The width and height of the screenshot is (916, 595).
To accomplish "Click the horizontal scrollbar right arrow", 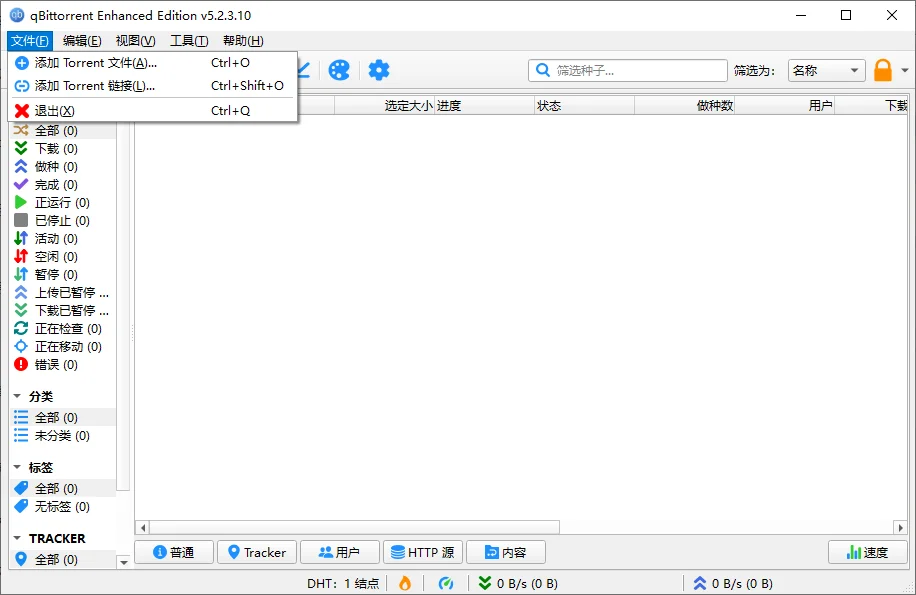I will click(x=900, y=528).
